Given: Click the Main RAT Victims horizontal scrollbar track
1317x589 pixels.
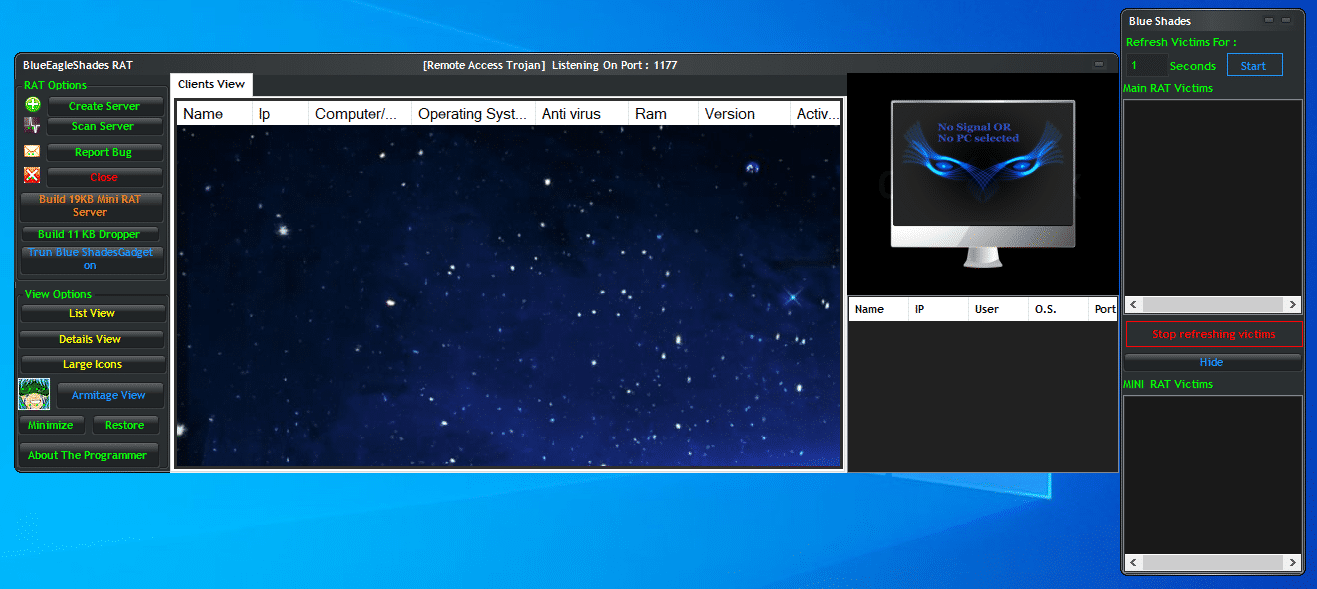Looking at the screenshot, I should point(1213,305).
